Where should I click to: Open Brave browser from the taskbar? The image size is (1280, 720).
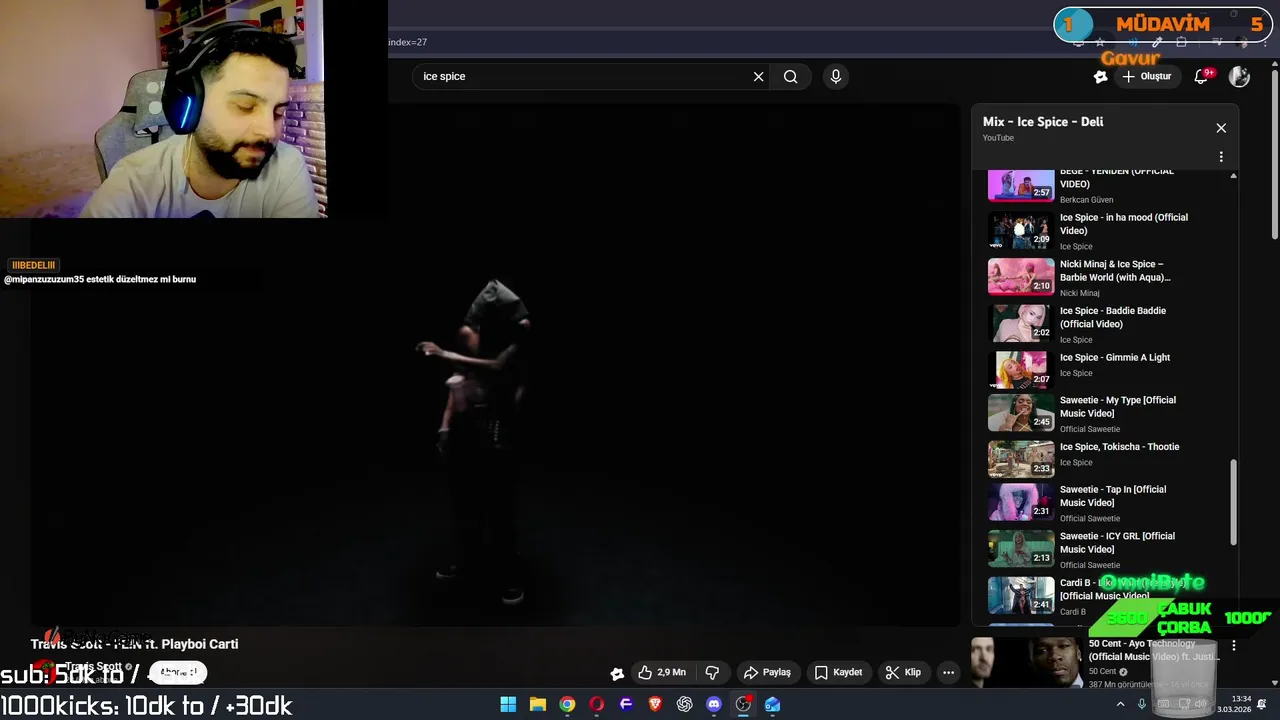pos(655,704)
